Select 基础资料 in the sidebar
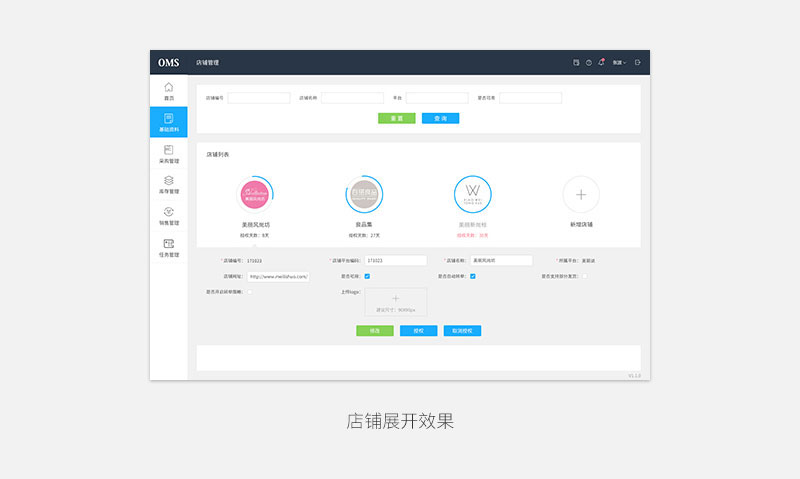 168,122
